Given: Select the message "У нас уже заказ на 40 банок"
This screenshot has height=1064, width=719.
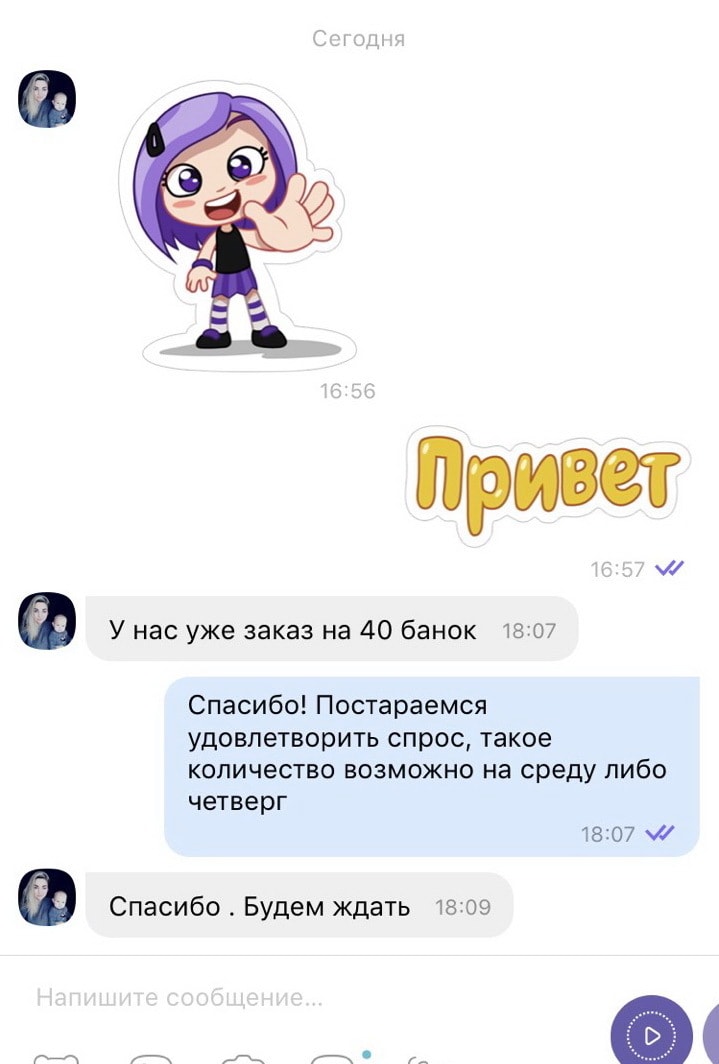Looking at the screenshot, I should click(332, 629).
